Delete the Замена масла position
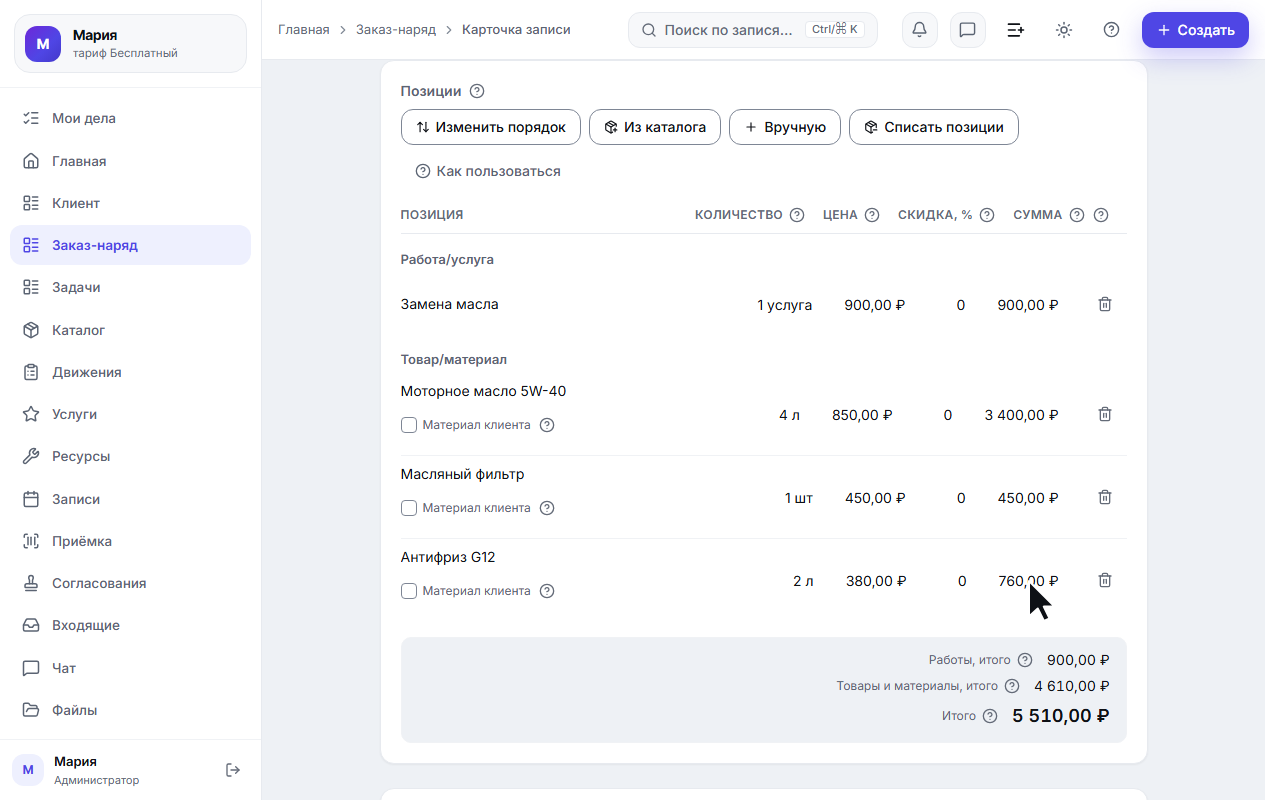The width and height of the screenshot is (1280, 800). pyautogui.click(x=1105, y=304)
